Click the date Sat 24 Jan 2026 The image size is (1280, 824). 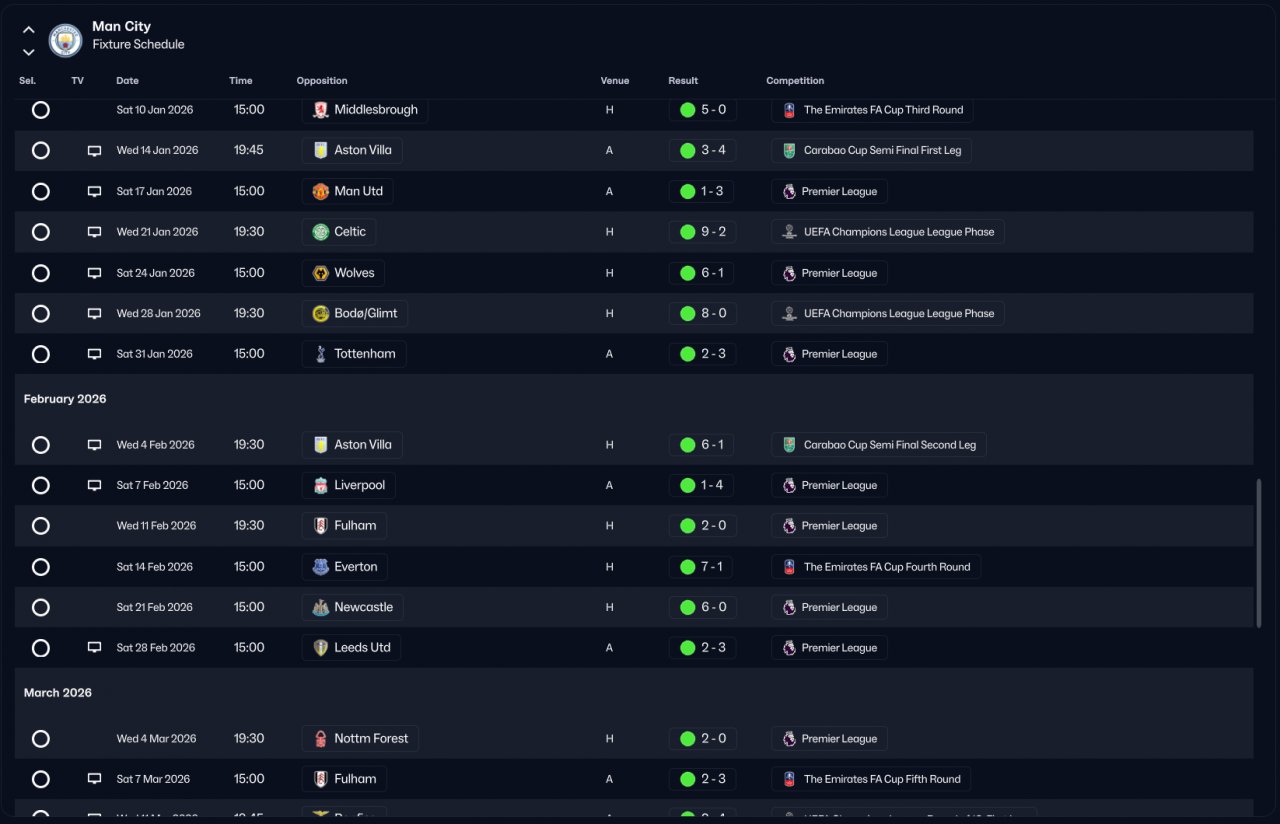[155, 273]
